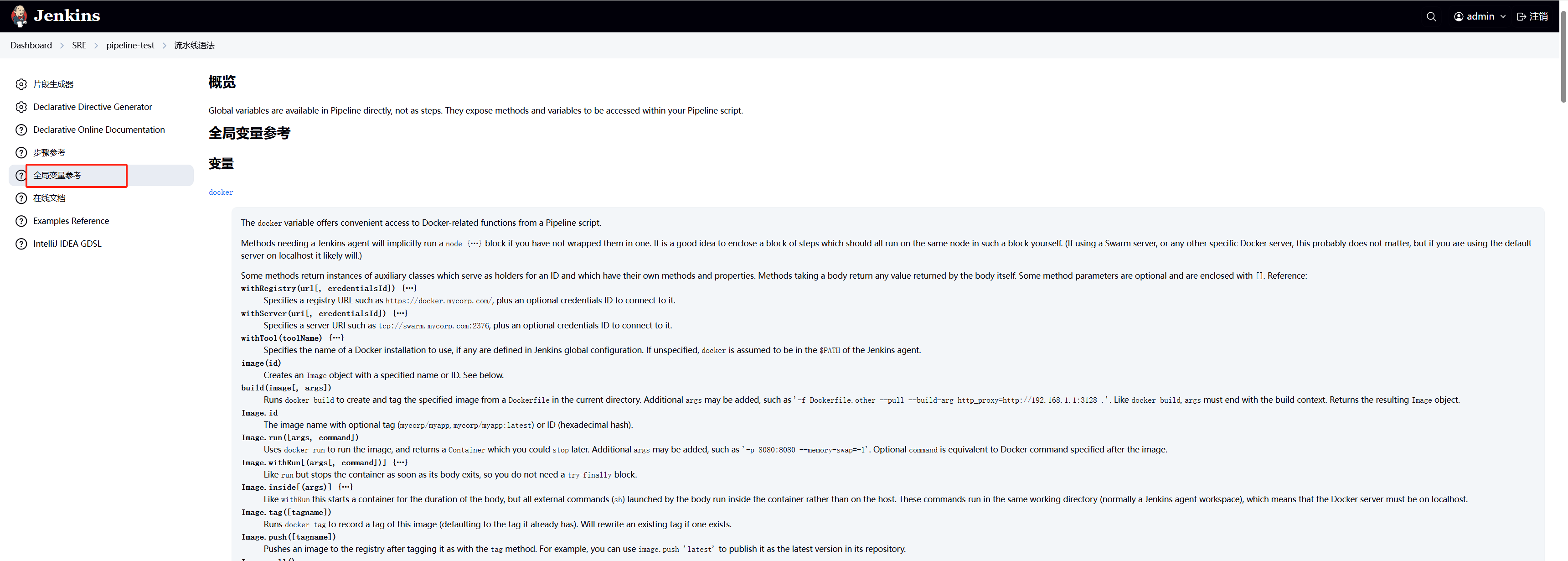This screenshot has width=1568, height=561.
Task: Open search via the magnifier icon
Action: point(1431,16)
